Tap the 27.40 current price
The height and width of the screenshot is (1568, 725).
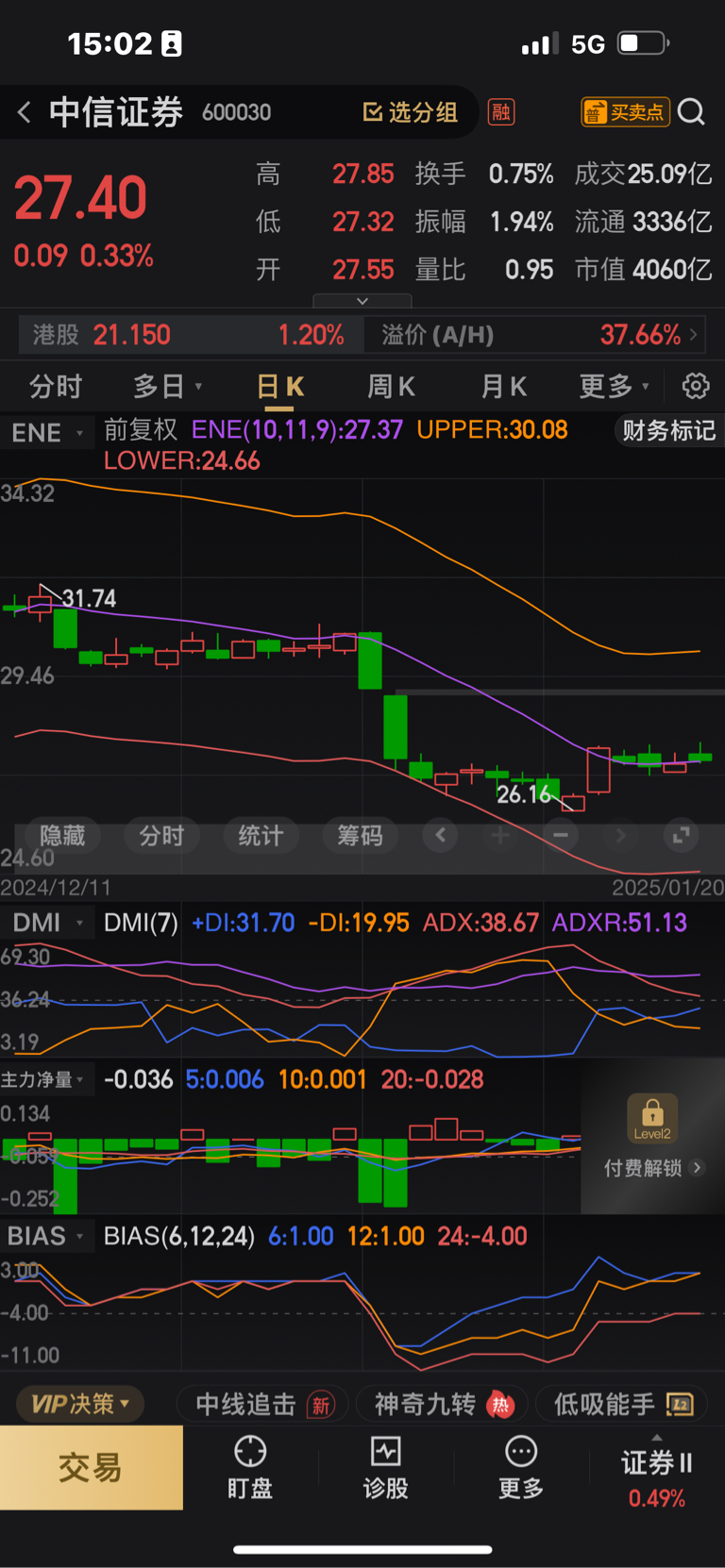[x=80, y=198]
